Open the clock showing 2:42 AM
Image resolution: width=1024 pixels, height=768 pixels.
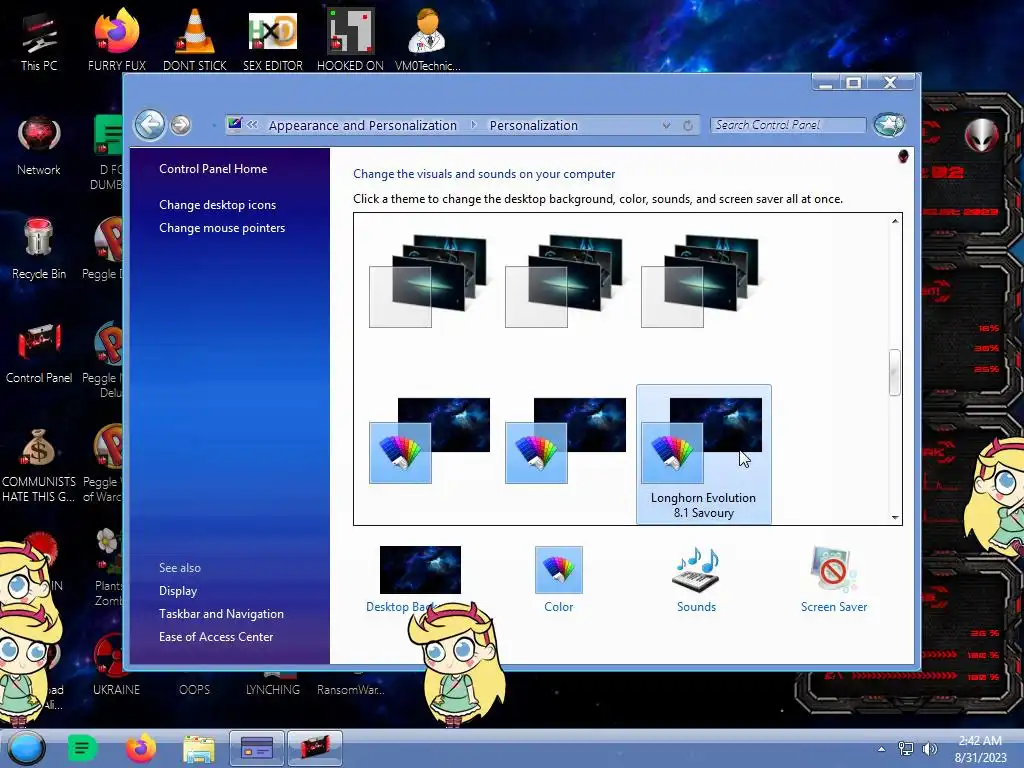coord(980,749)
